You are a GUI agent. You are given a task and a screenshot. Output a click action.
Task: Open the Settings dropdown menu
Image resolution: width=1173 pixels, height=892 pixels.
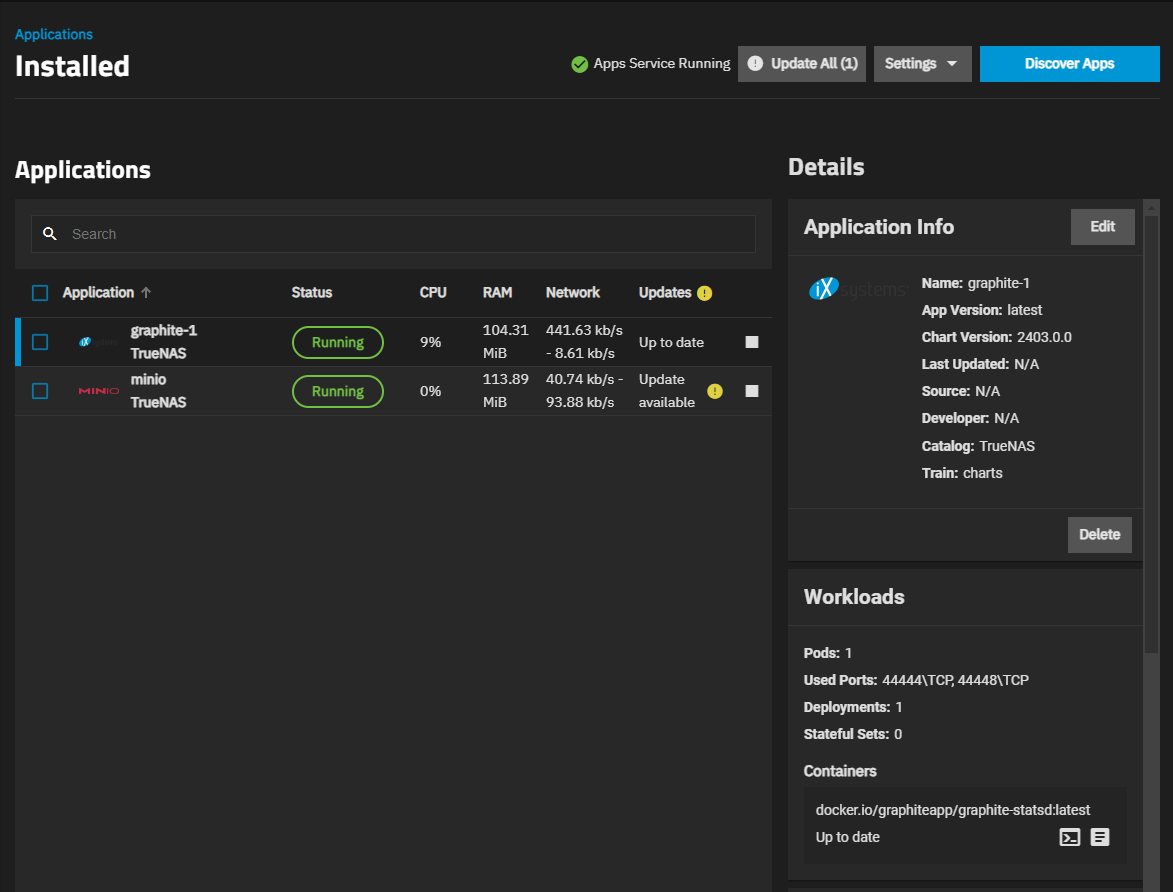pyautogui.click(x=922, y=64)
